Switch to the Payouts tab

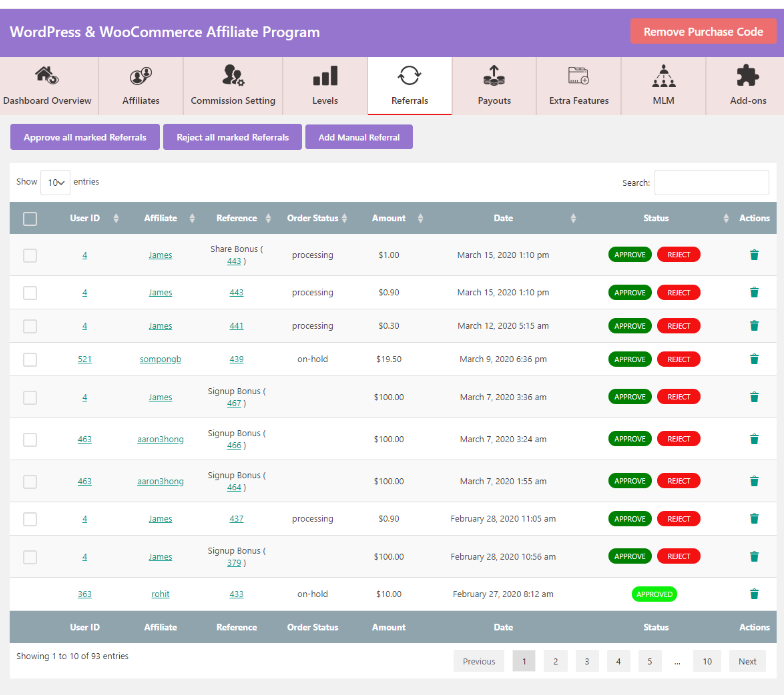point(494,86)
